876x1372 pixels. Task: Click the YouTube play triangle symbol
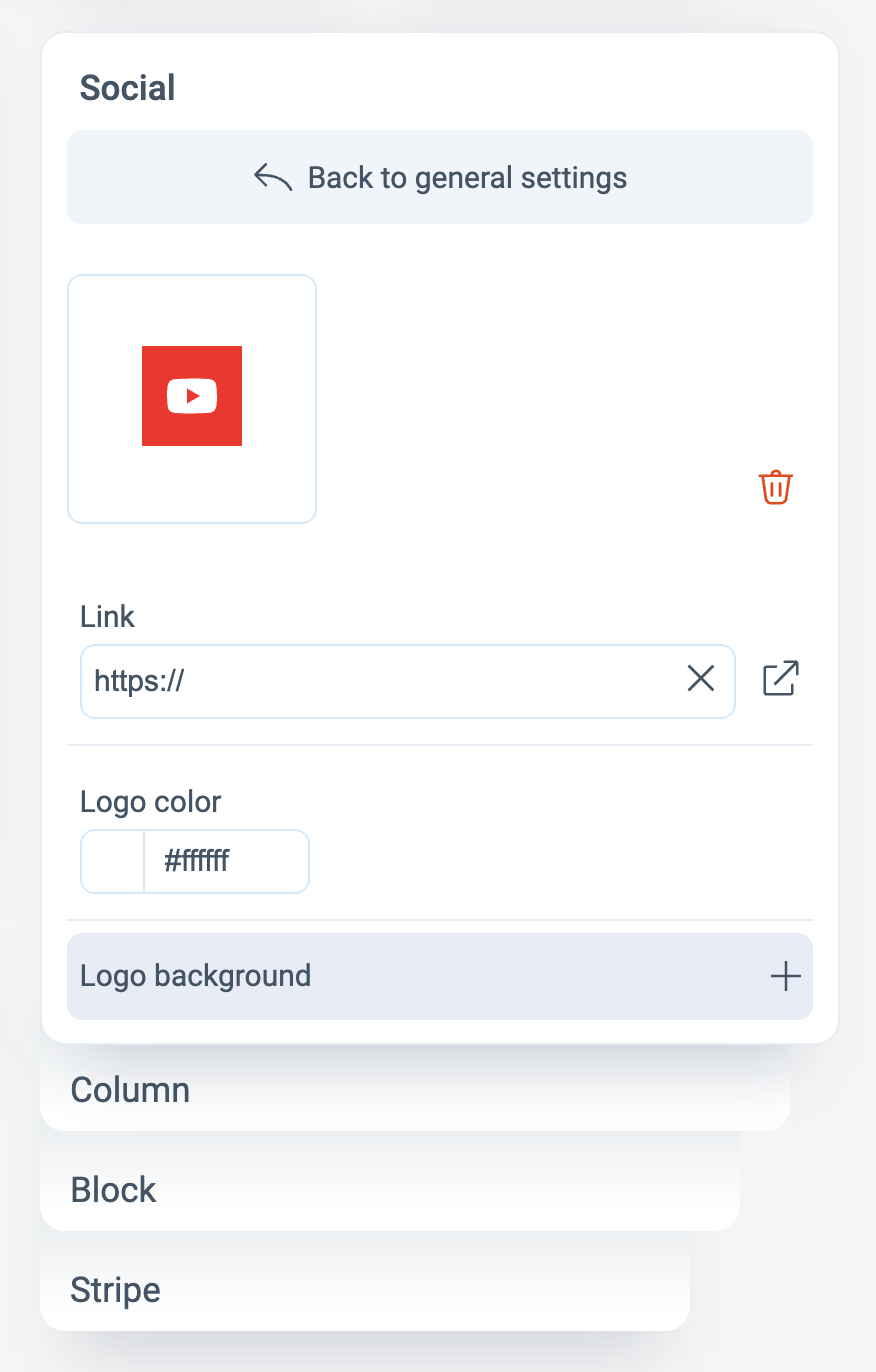(x=192, y=396)
